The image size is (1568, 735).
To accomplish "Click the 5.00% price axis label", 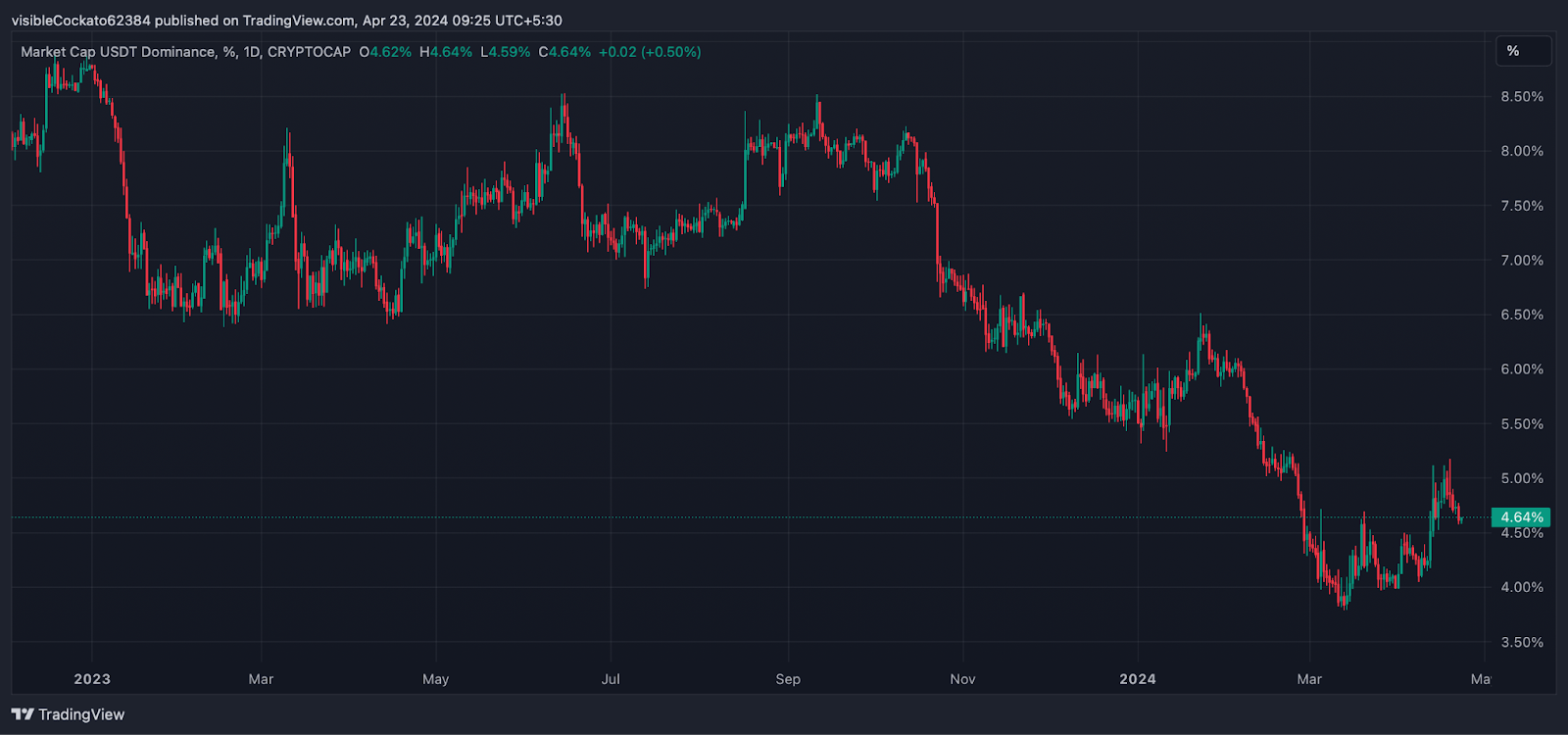I will tap(1522, 478).
